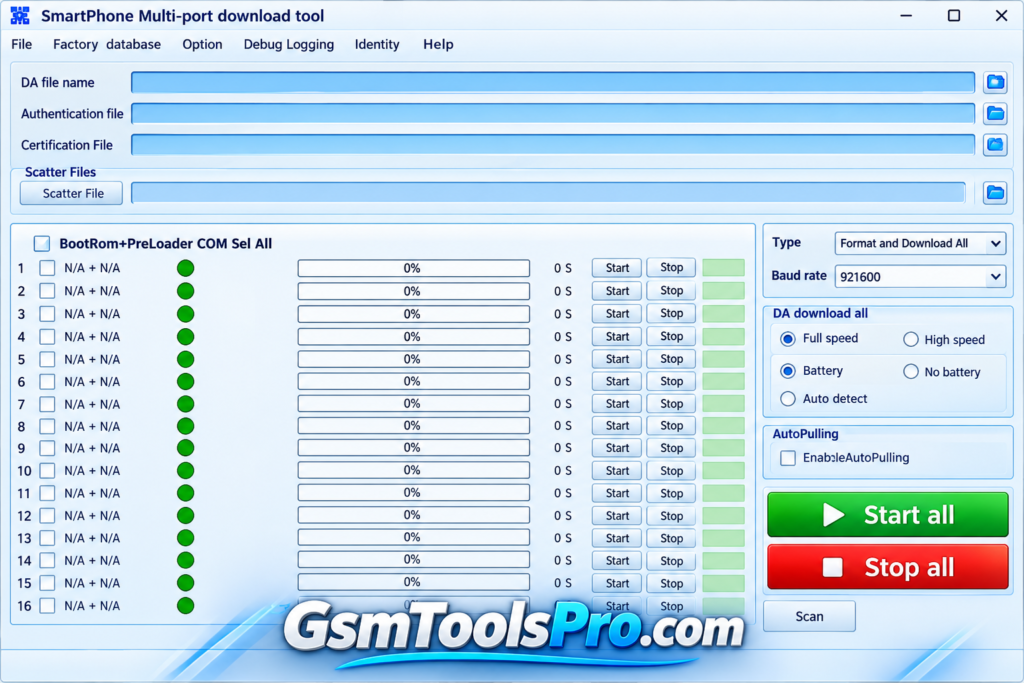Open the File menu
The image size is (1024, 683).
(22, 44)
